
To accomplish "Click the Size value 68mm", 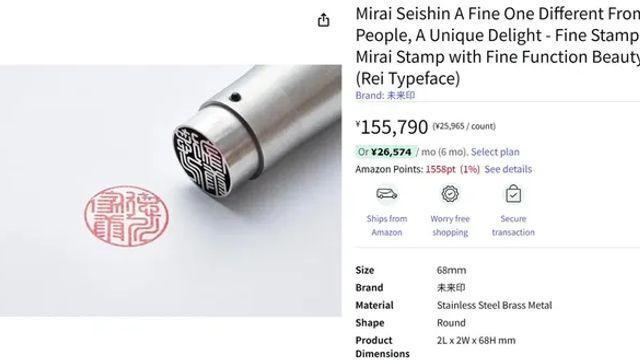I will (451, 270).
